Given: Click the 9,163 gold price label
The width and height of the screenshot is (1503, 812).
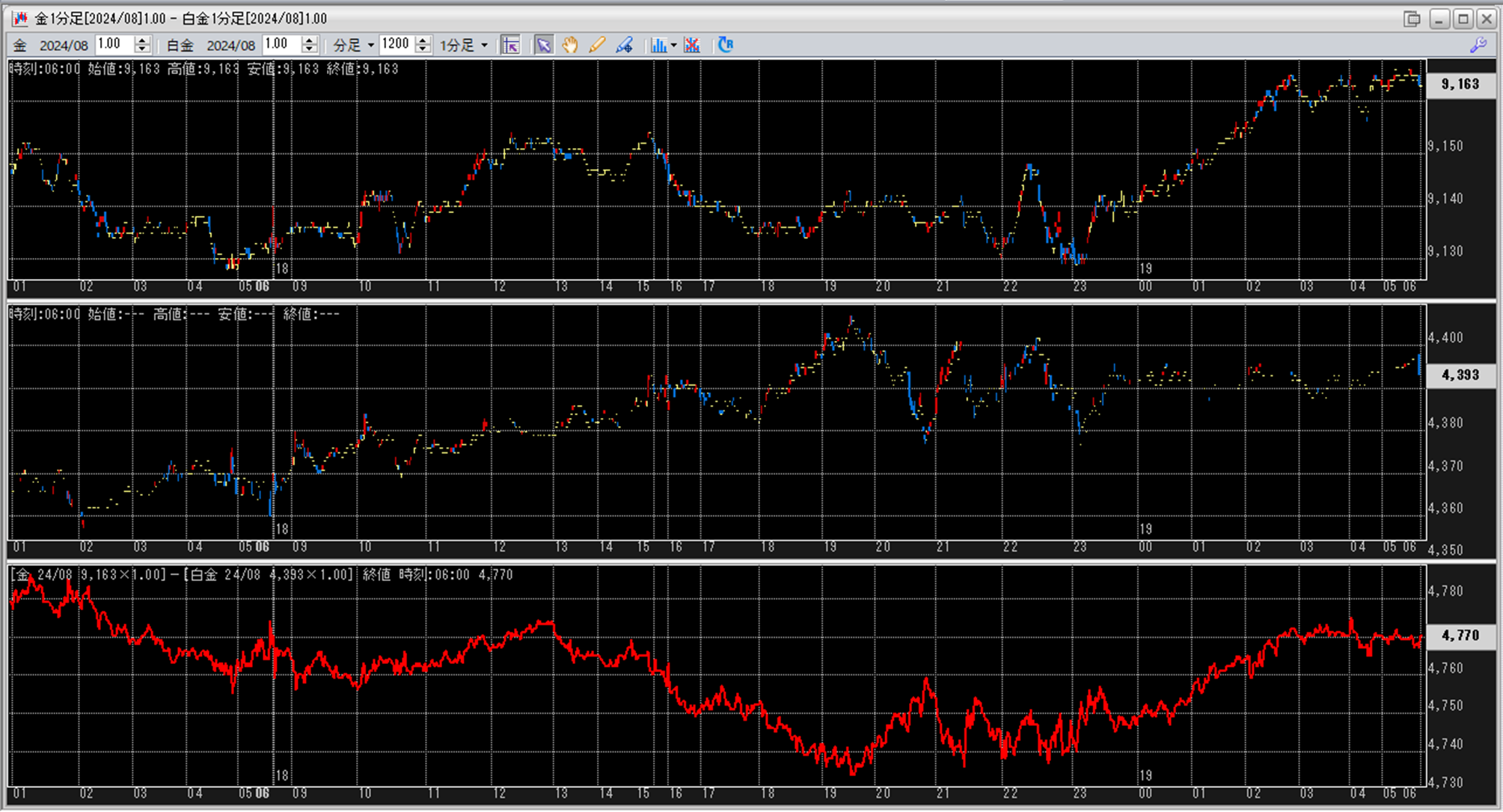Looking at the screenshot, I should click(x=1460, y=84).
